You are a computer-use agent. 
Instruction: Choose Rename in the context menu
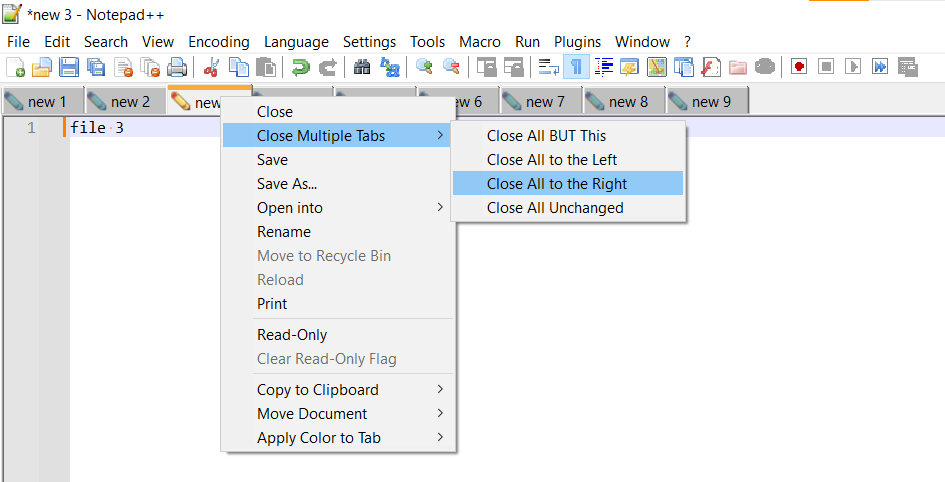click(x=338, y=232)
